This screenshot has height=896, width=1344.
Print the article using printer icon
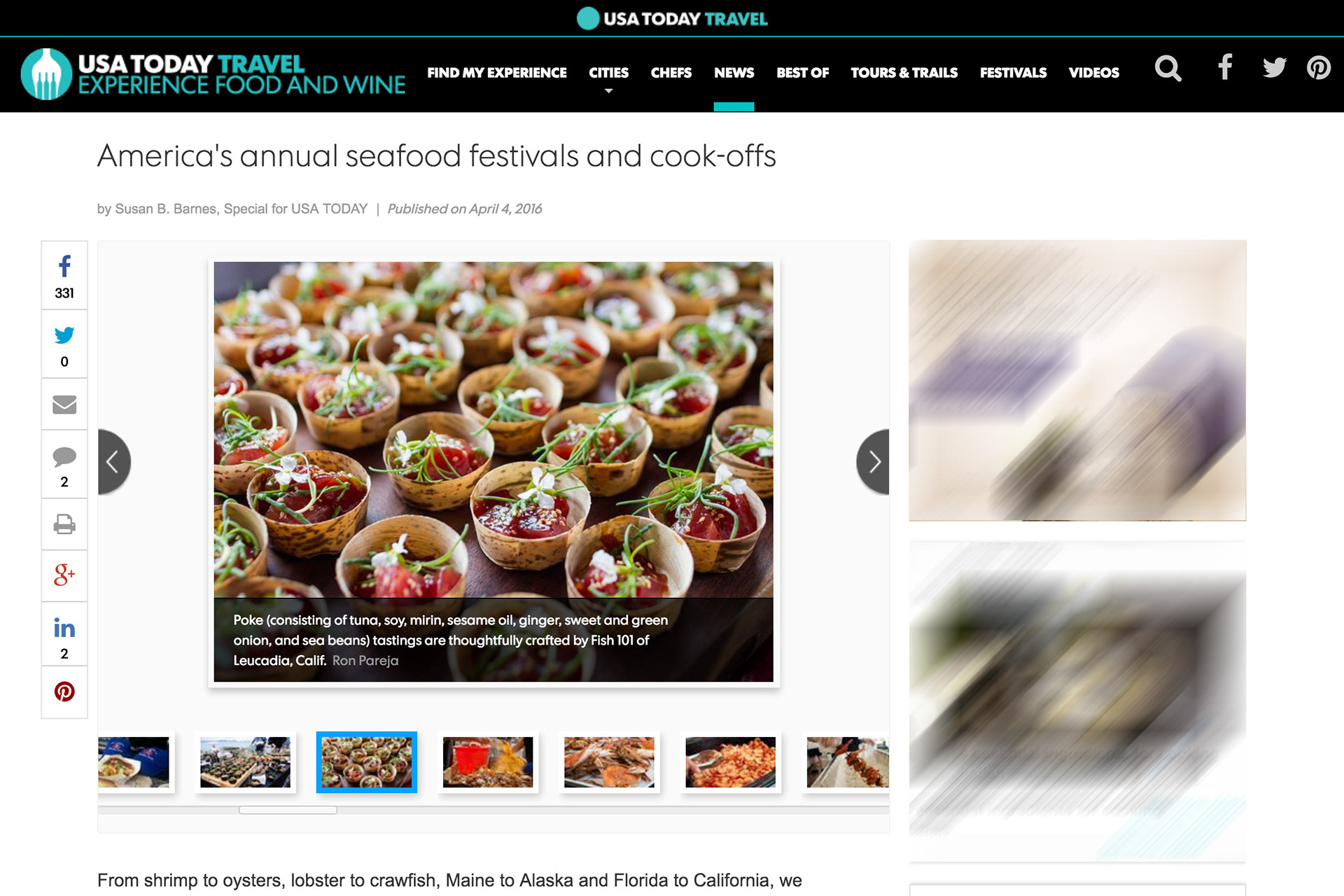pos(64,524)
